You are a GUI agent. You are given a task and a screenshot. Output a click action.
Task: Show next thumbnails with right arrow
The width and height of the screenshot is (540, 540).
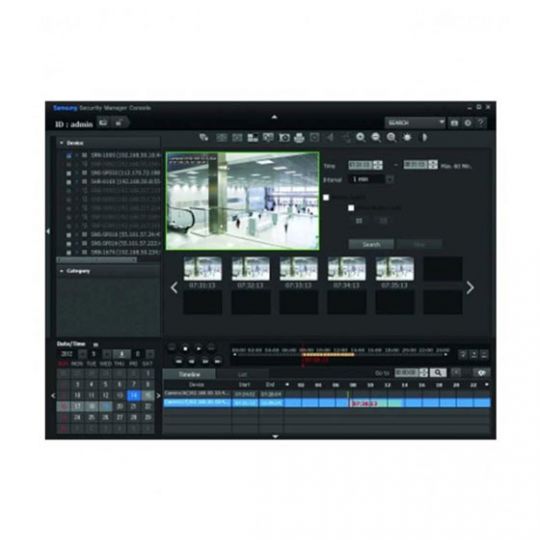(470, 288)
